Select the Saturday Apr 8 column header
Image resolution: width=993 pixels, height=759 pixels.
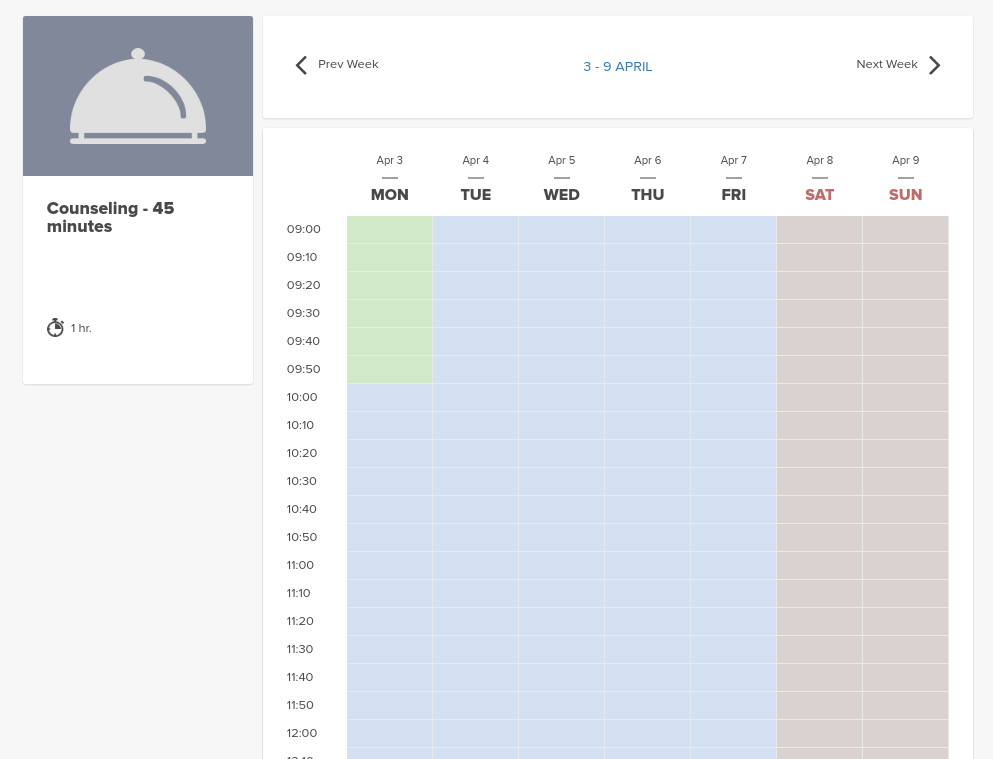pos(819,181)
